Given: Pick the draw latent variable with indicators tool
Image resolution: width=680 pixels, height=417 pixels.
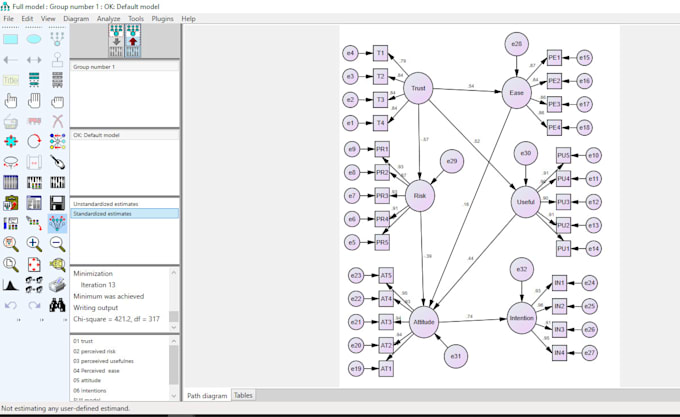Looking at the screenshot, I should click(57, 39).
